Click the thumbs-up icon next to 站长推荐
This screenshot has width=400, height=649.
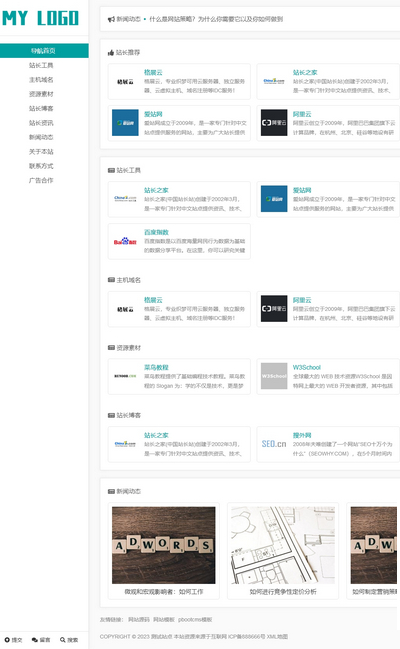(x=111, y=53)
